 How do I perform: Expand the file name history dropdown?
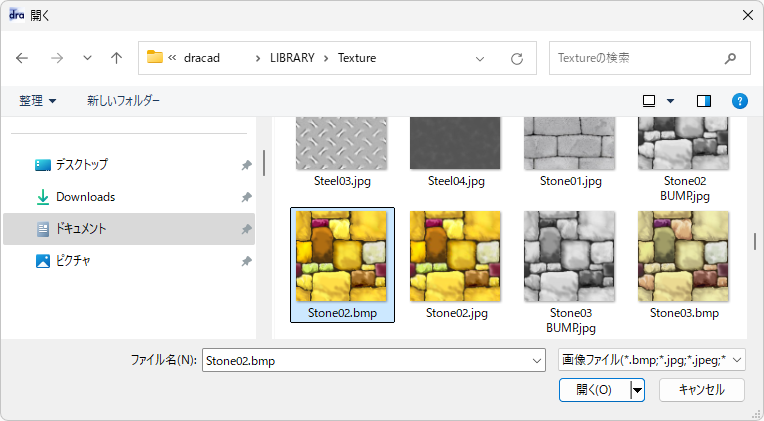[x=537, y=361]
